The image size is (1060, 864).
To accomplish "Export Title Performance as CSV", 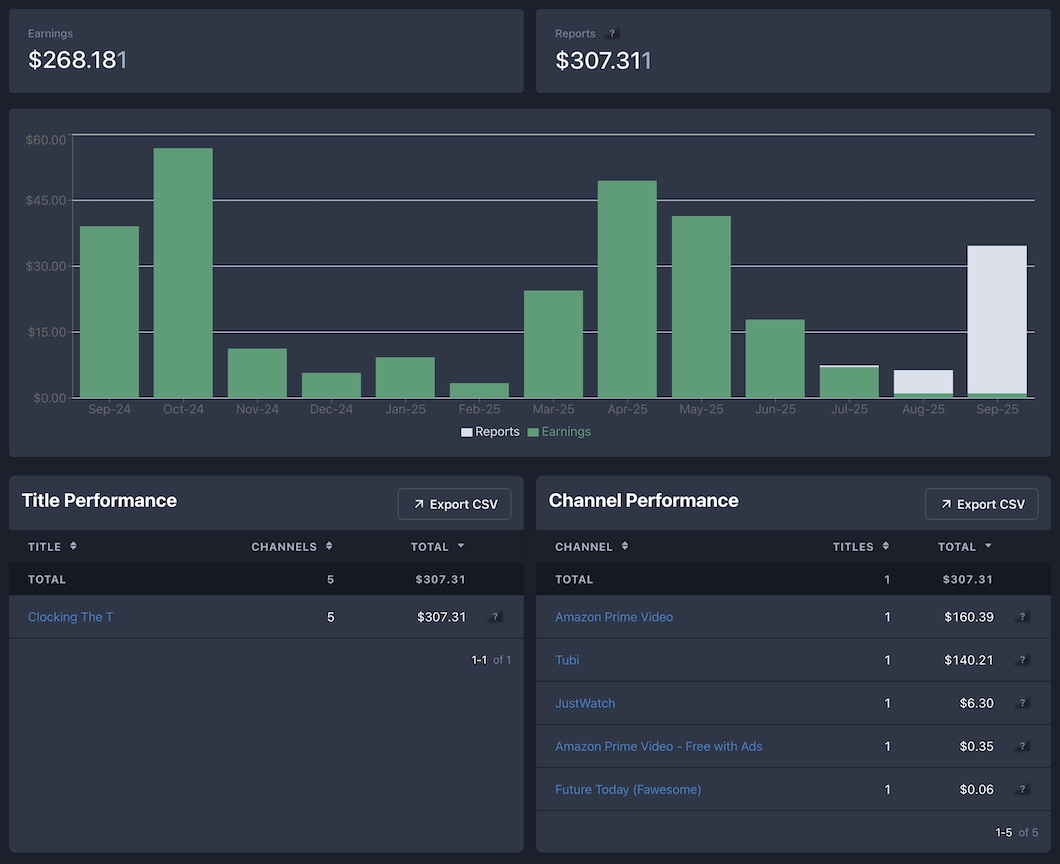I will click(x=454, y=504).
